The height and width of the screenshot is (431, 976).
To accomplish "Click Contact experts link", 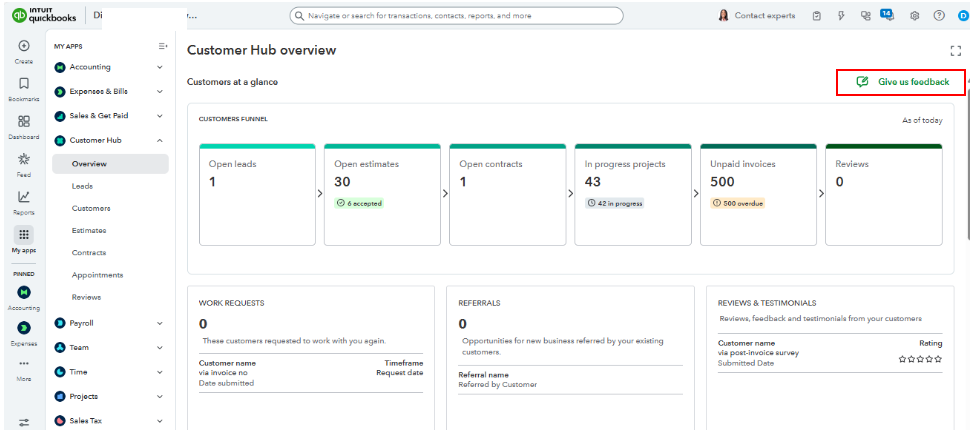I will coord(758,16).
